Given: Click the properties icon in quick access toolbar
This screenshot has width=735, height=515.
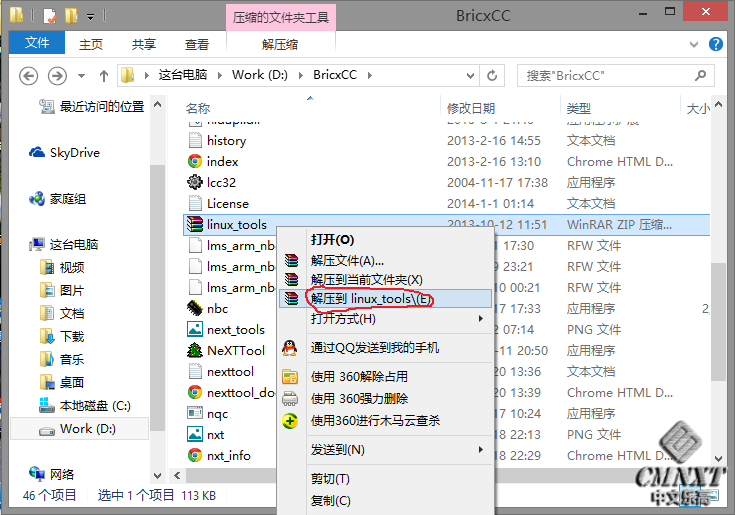Looking at the screenshot, I should (x=50, y=15).
